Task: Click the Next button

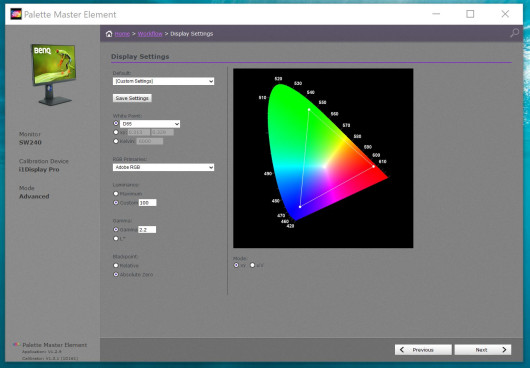Action: pyautogui.click(x=483, y=350)
